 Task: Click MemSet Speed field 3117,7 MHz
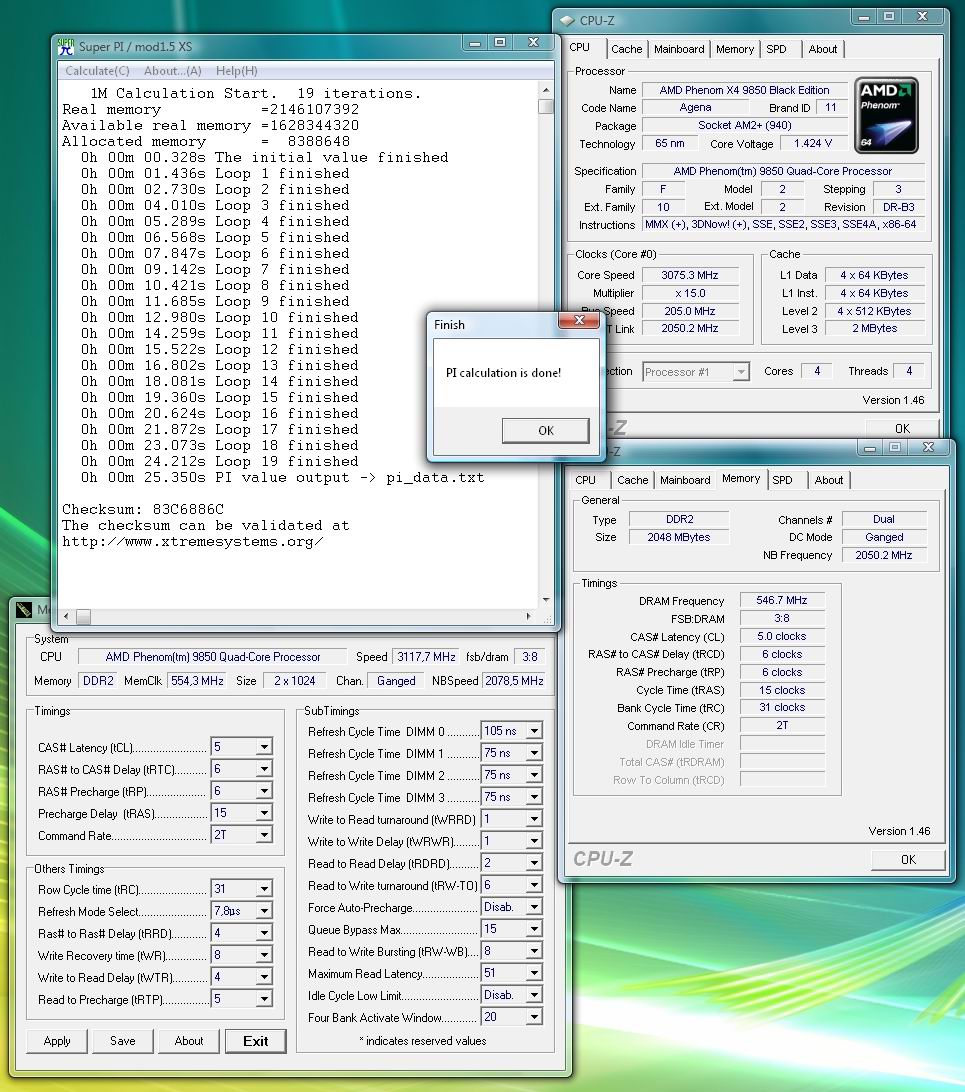(x=426, y=657)
